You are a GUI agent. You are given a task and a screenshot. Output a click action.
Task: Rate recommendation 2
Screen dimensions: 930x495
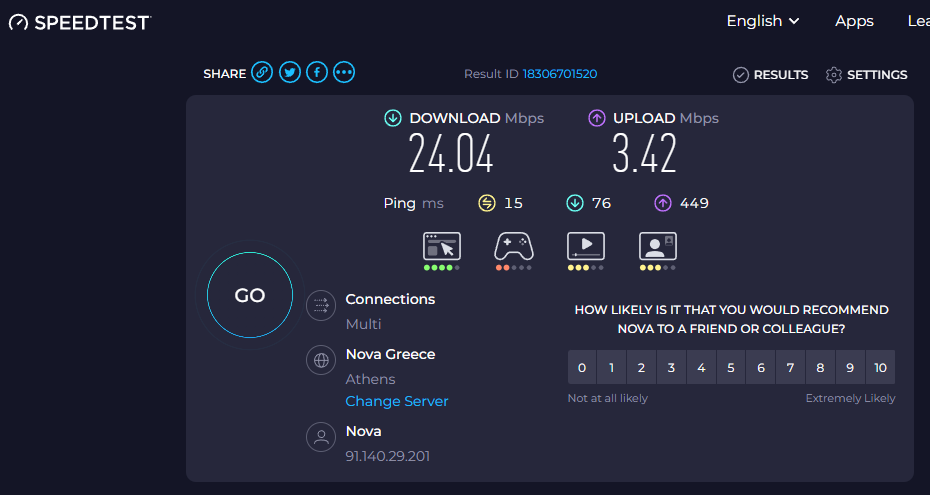pyautogui.click(x=641, y=368)
